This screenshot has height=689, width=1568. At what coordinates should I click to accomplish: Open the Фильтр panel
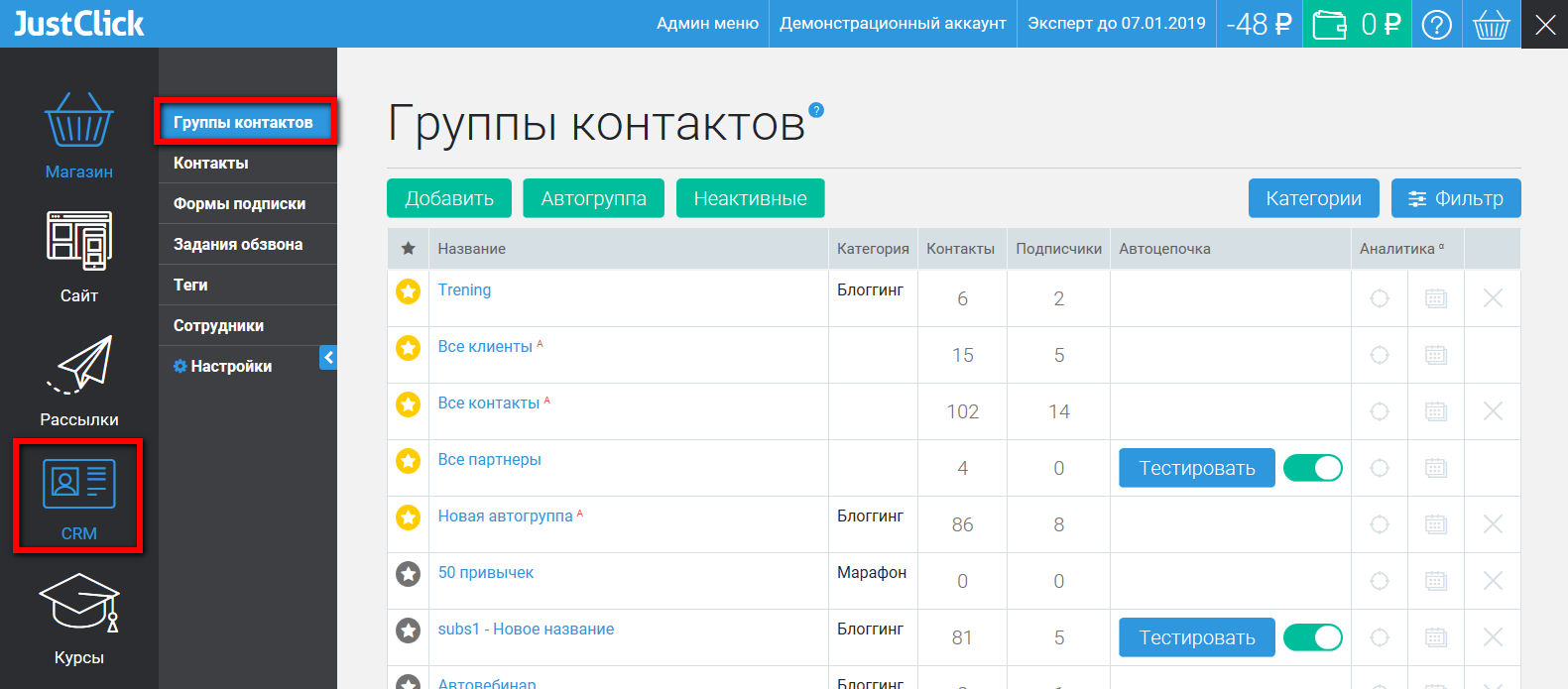[1456, 198]
